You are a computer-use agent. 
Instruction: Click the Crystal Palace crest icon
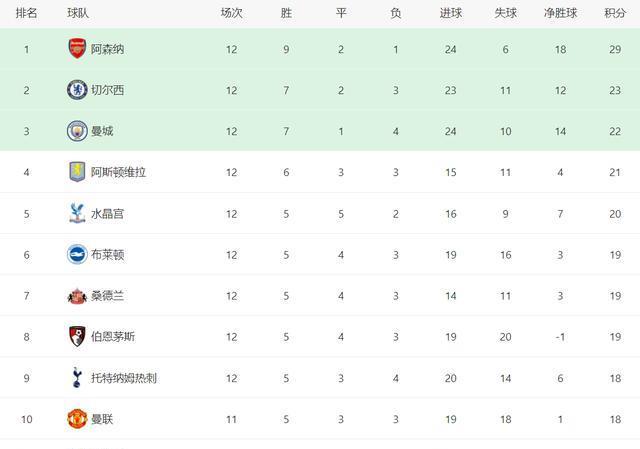tap(77, 213)
